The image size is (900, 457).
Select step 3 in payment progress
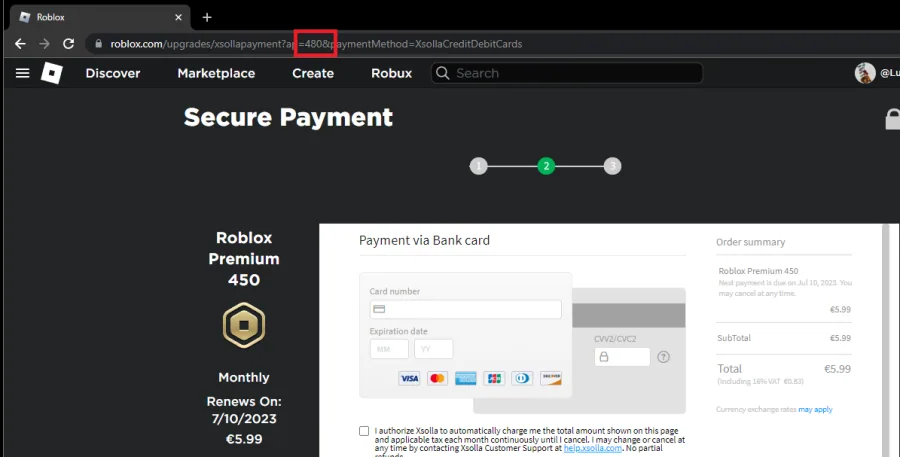point(612,166)
